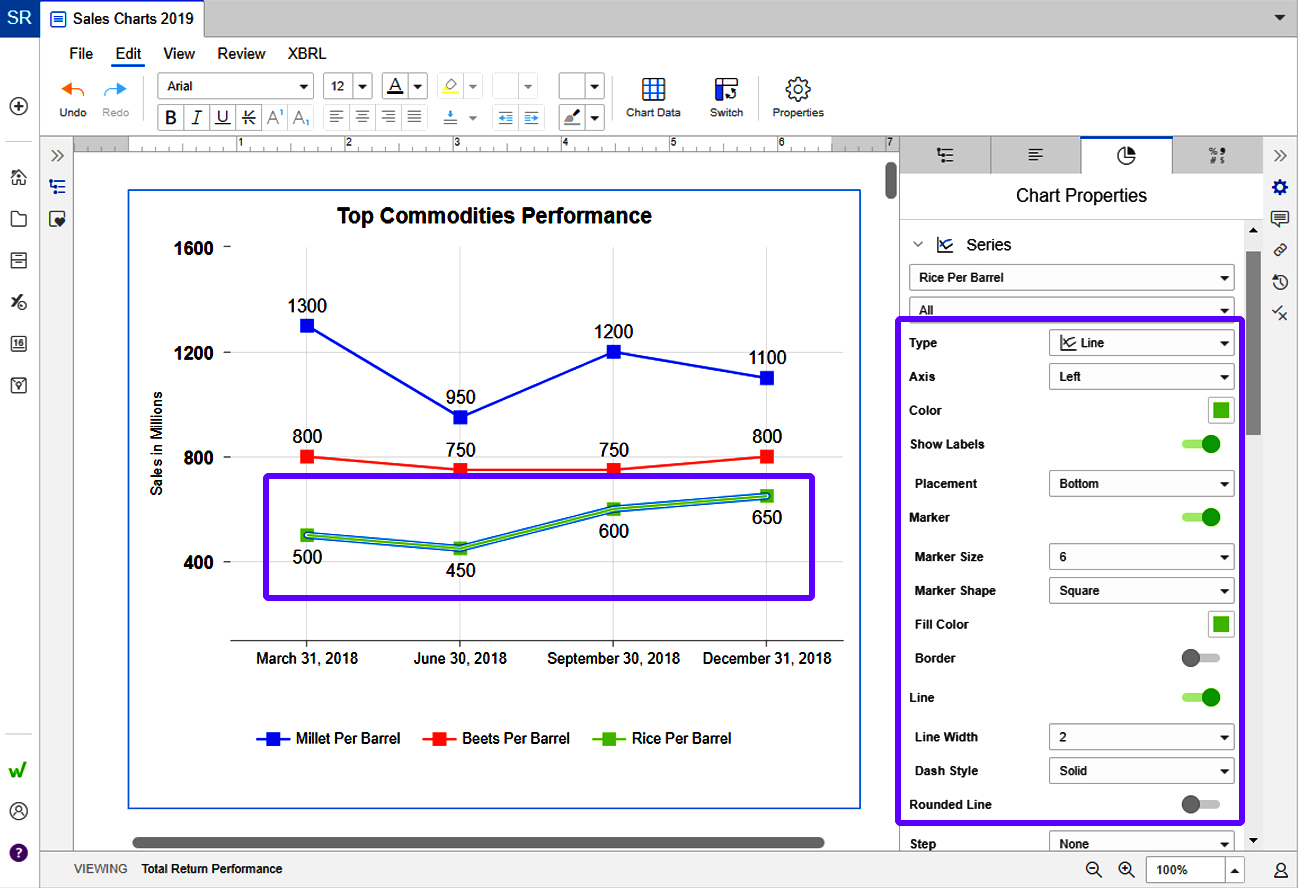
Task: Click the series Color green swatch
Action: (x=1220, y=410)
